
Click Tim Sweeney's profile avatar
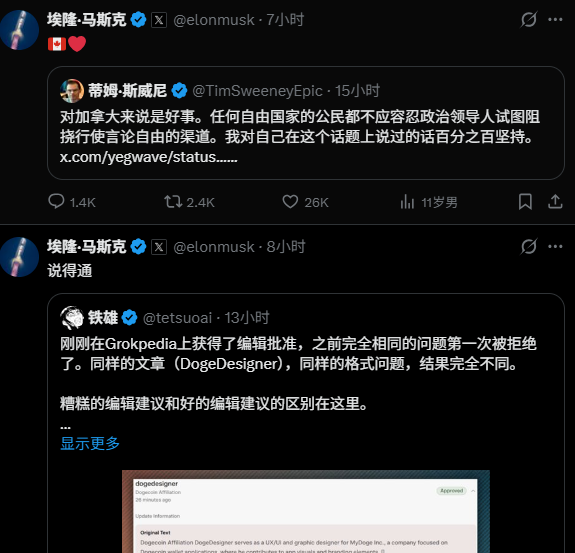coord(72,91)
